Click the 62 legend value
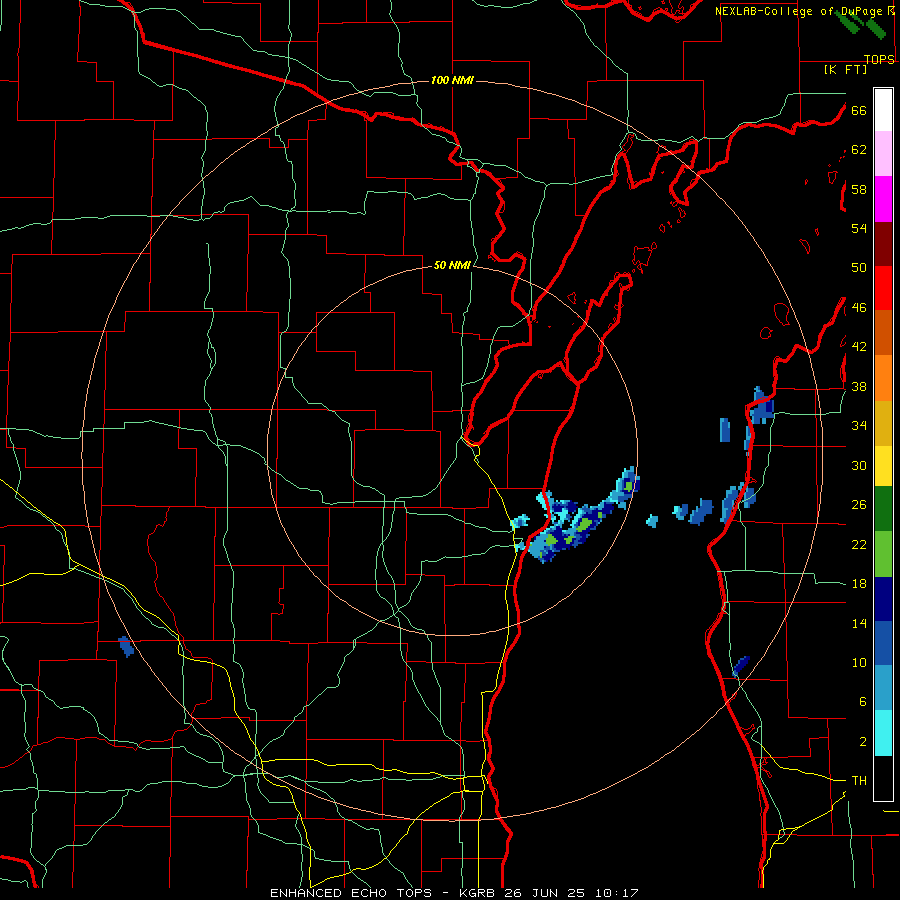This screenshot has width=900, height=900. click(859, 150)
